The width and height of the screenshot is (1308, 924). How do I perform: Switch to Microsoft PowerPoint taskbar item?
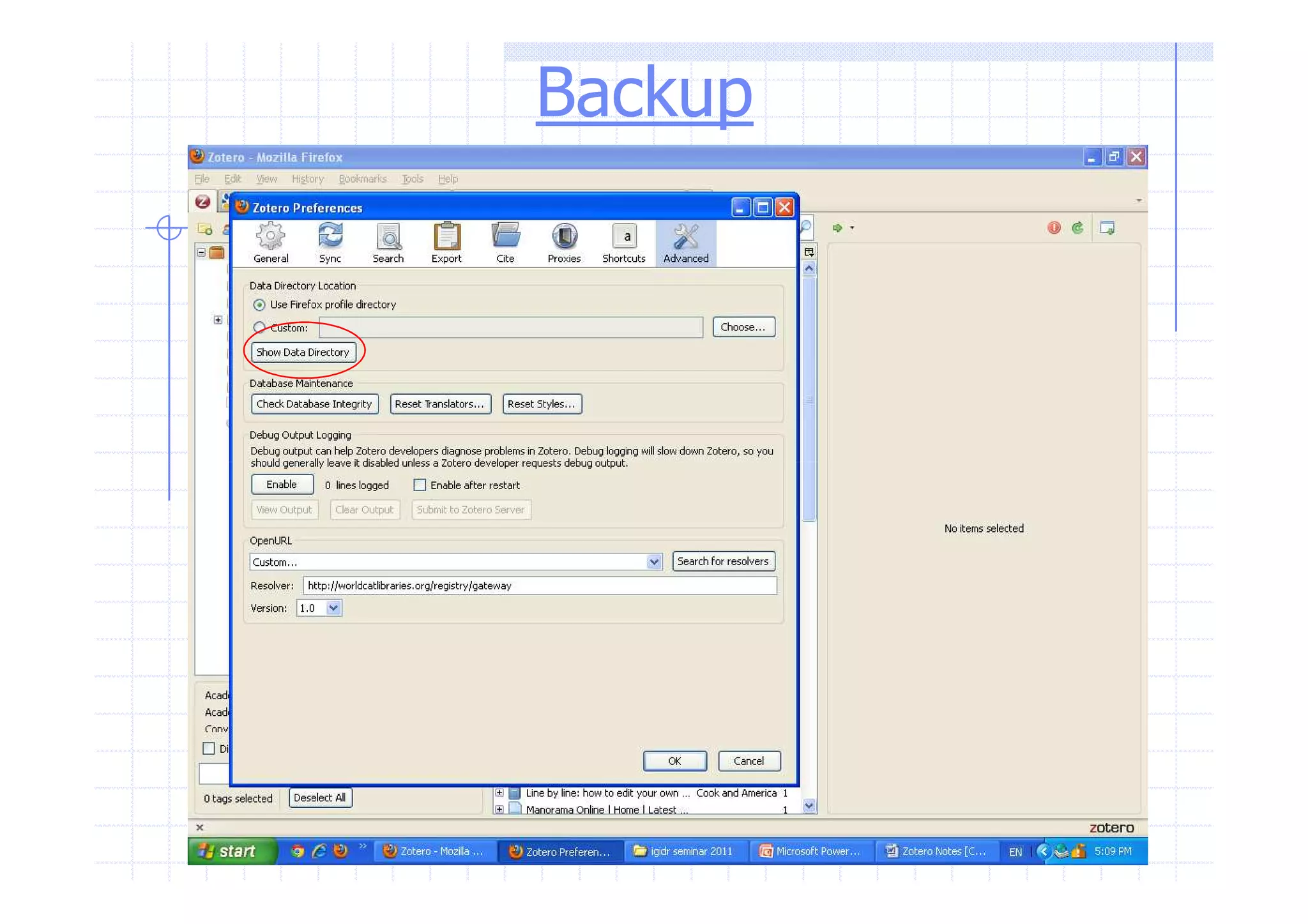click(x=811, y=851)
